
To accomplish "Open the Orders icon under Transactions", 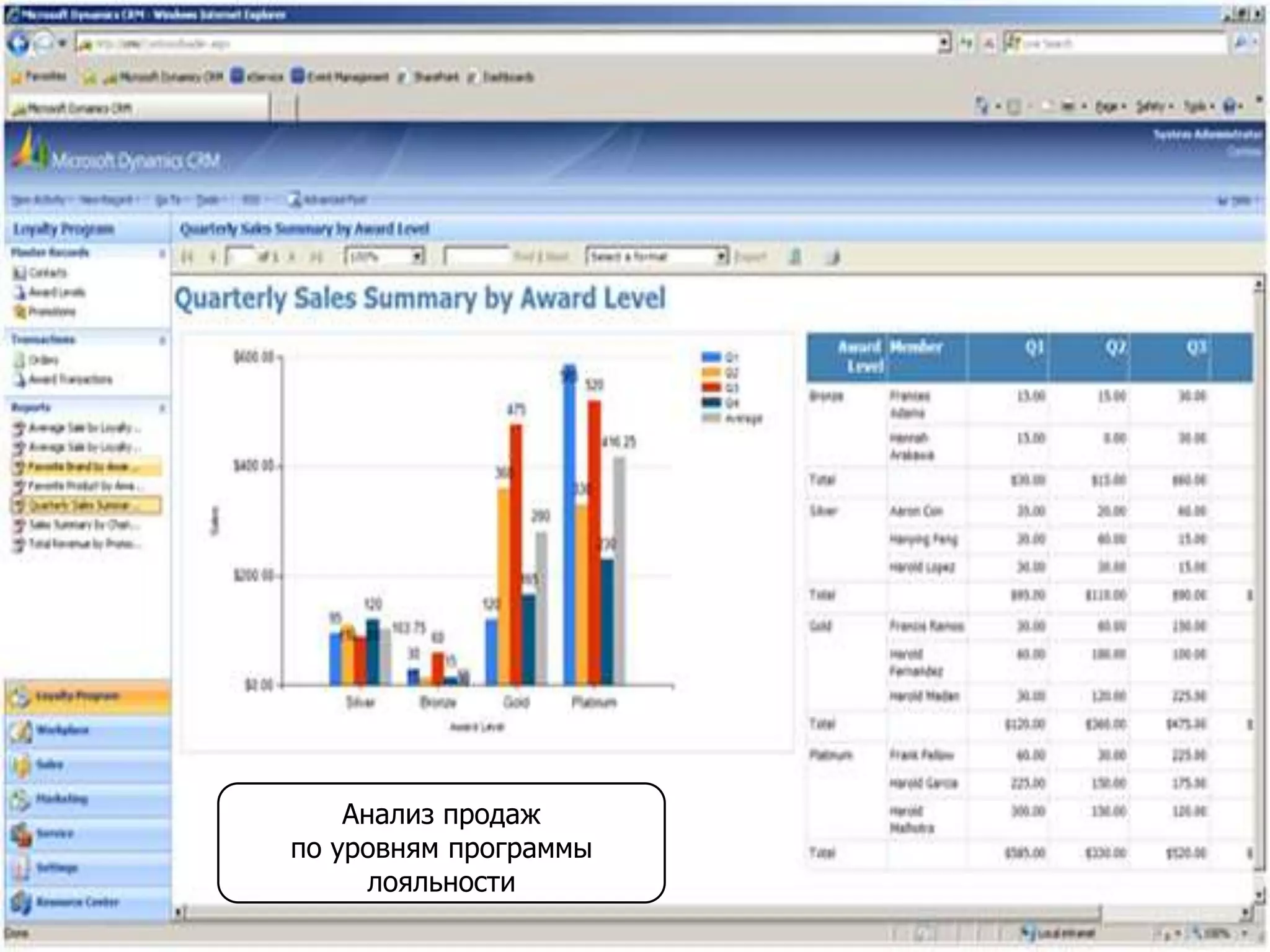I will click(x=20, y=360).
